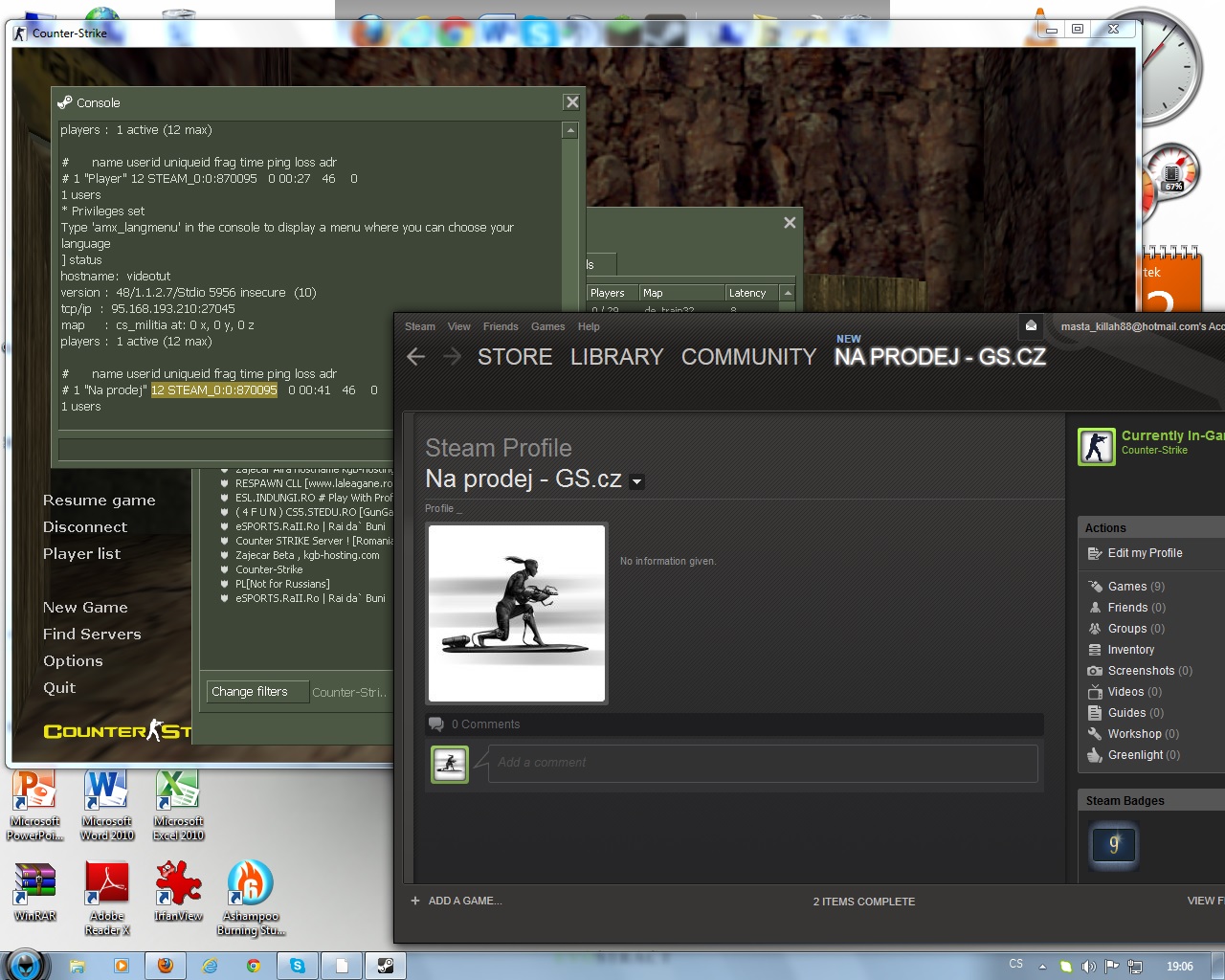Open the Friends menu in Steam
The image size is (1225, 980).
(x=501, y=326)
